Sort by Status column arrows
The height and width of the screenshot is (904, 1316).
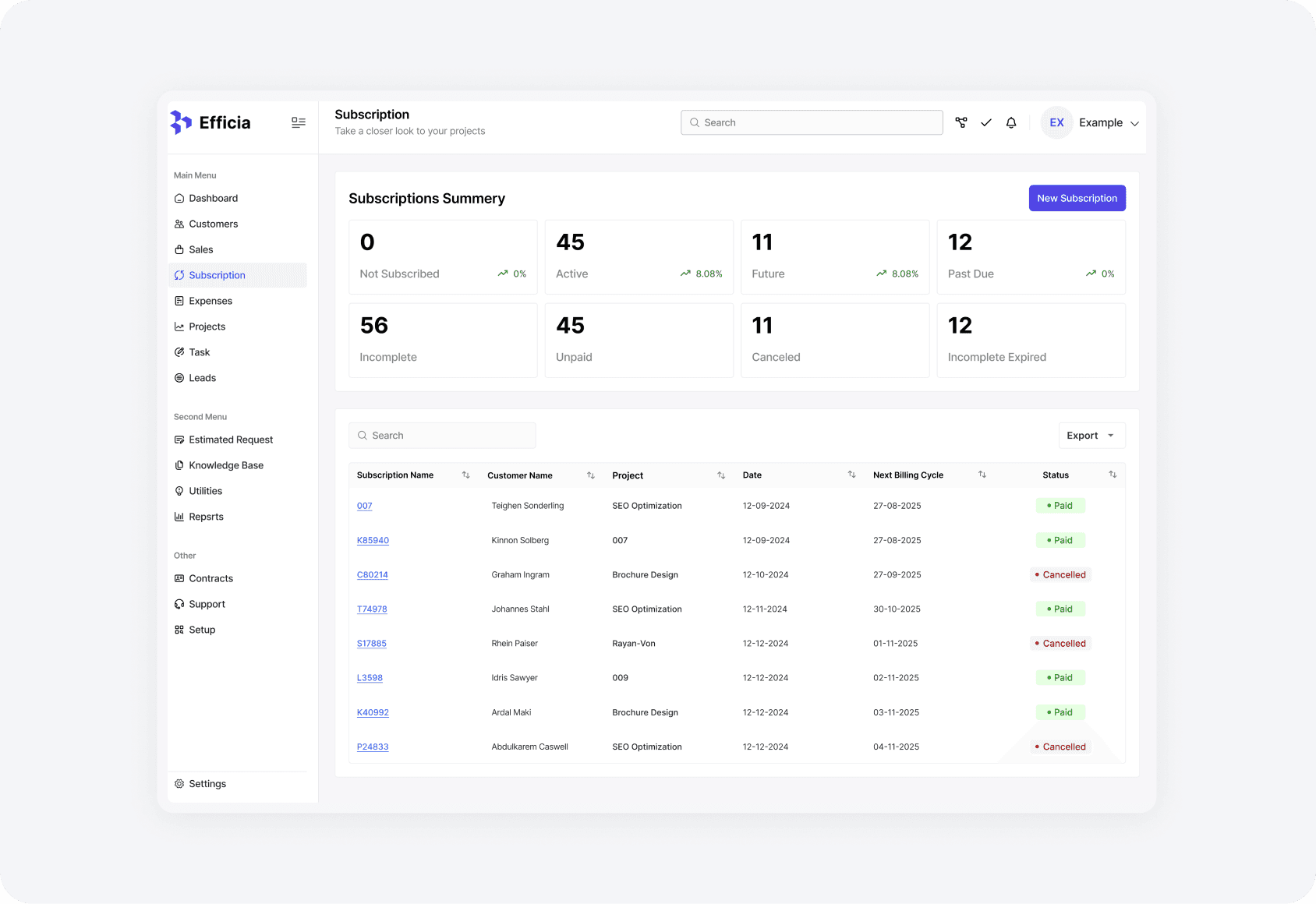(x=1113, y=475)
